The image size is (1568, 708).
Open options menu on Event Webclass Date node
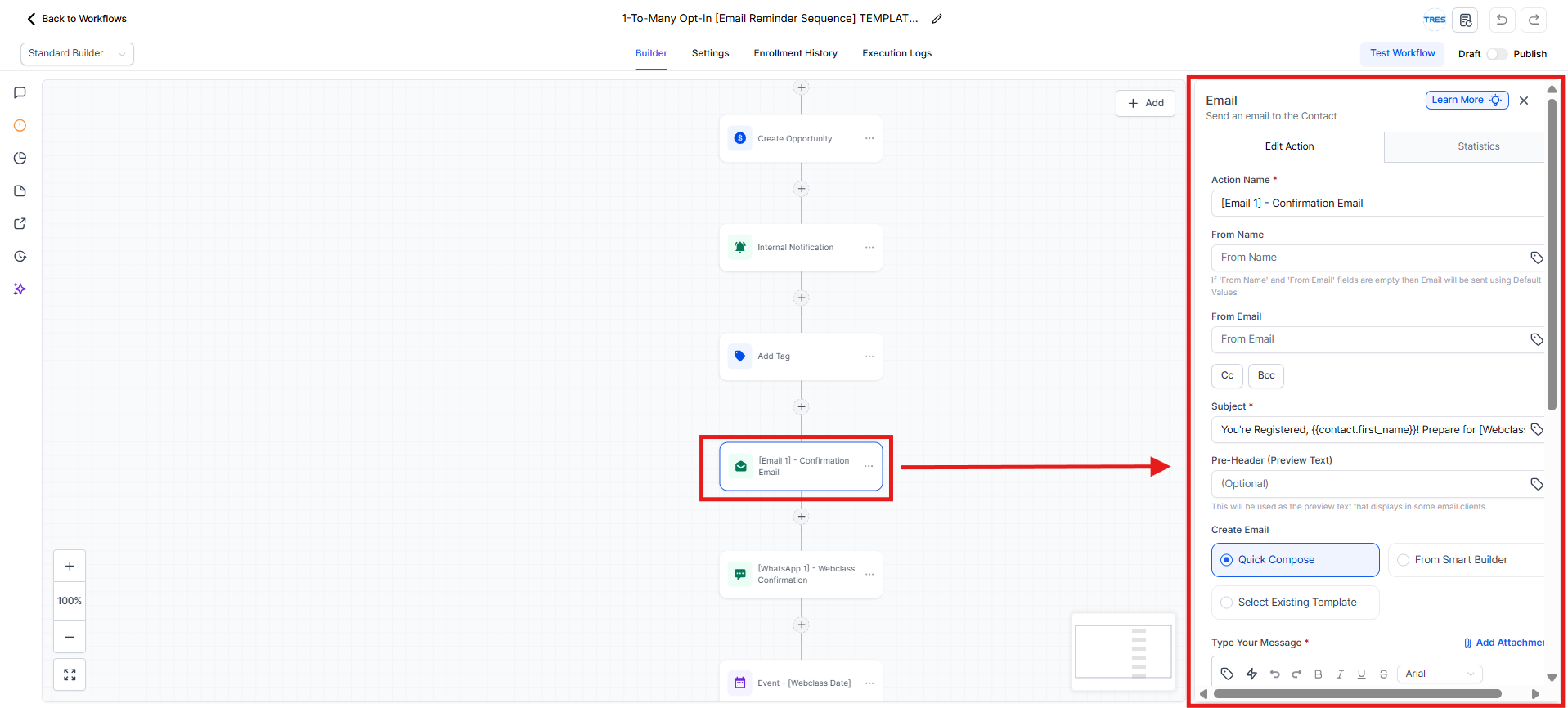point(869,683)
